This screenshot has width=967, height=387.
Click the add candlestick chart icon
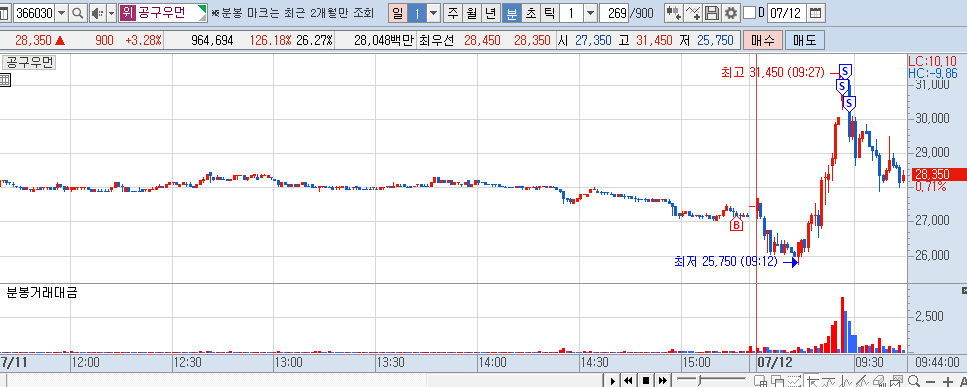coord(674,13)
